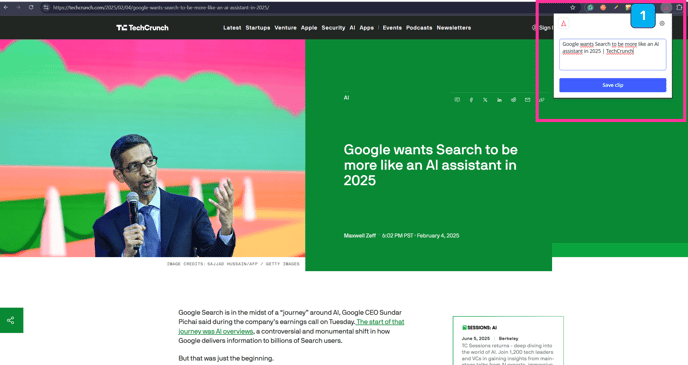Click the TechCrunch logo
Viewport: 688px width, 365px height.
(142, 28)
